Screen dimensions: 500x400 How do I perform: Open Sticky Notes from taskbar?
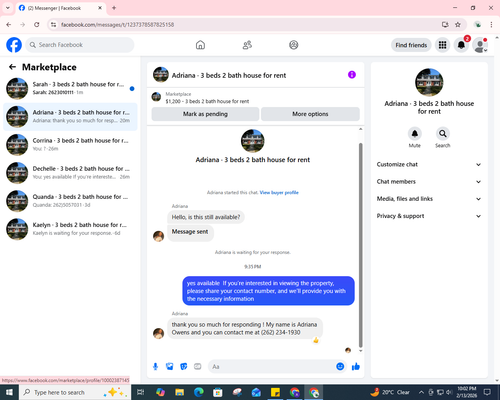(275, 392)
